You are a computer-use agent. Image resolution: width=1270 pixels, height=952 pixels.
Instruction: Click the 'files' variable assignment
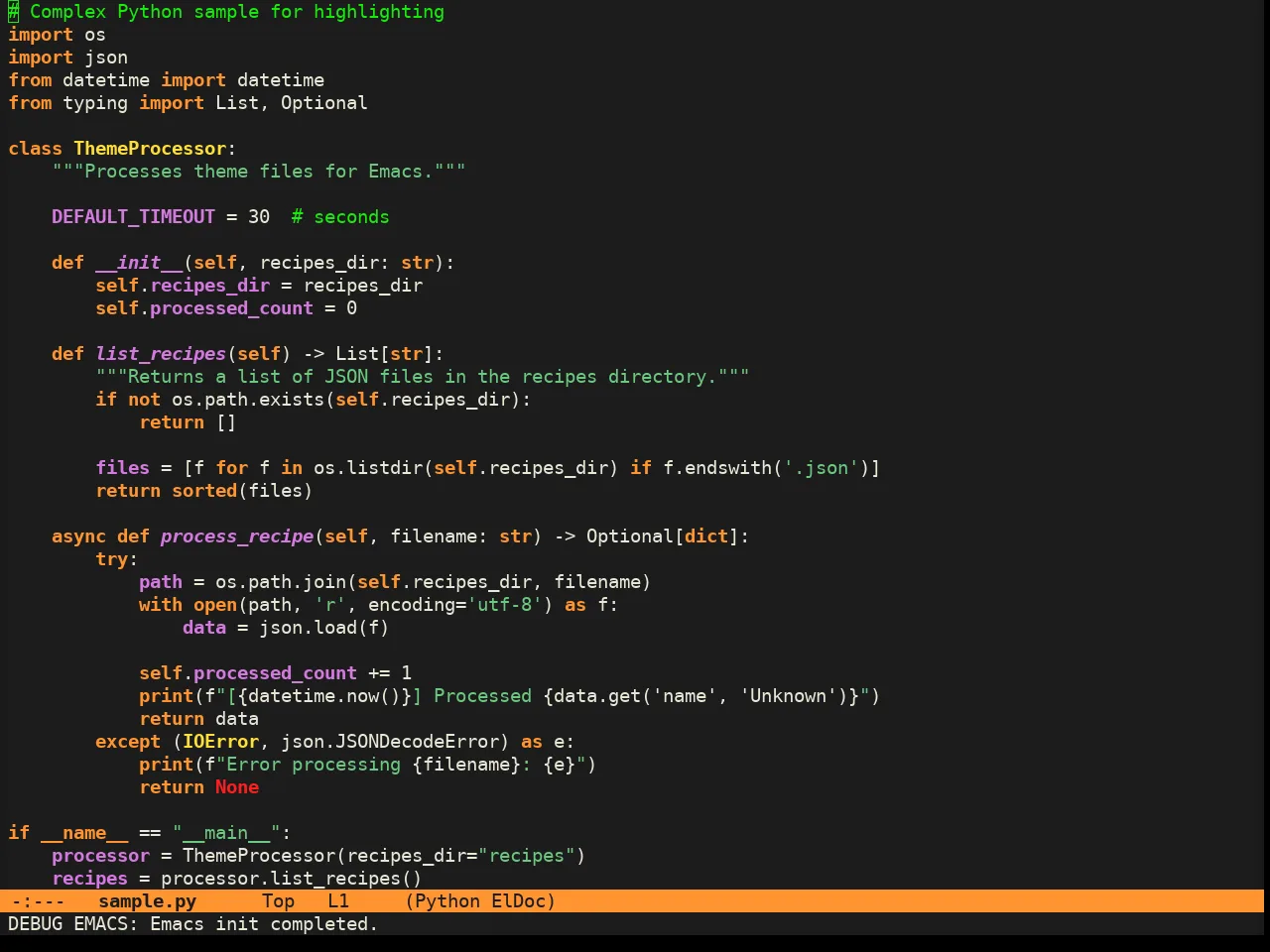(x=122, y=468)
